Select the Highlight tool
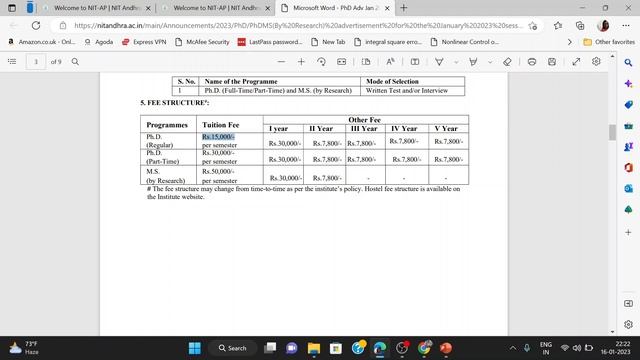 point(473,62)
